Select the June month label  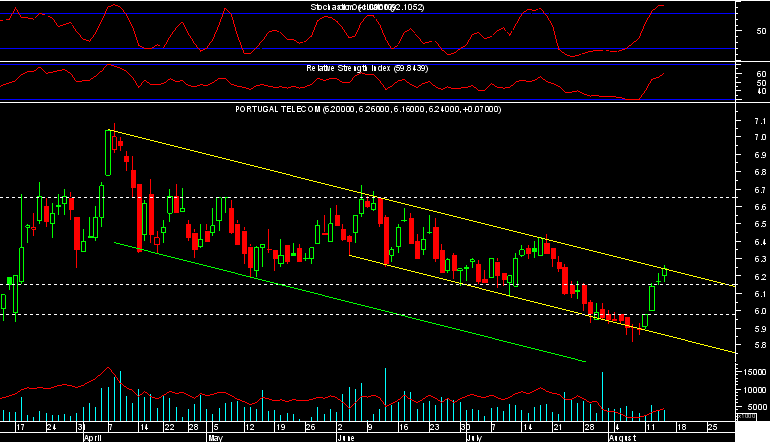346,438
